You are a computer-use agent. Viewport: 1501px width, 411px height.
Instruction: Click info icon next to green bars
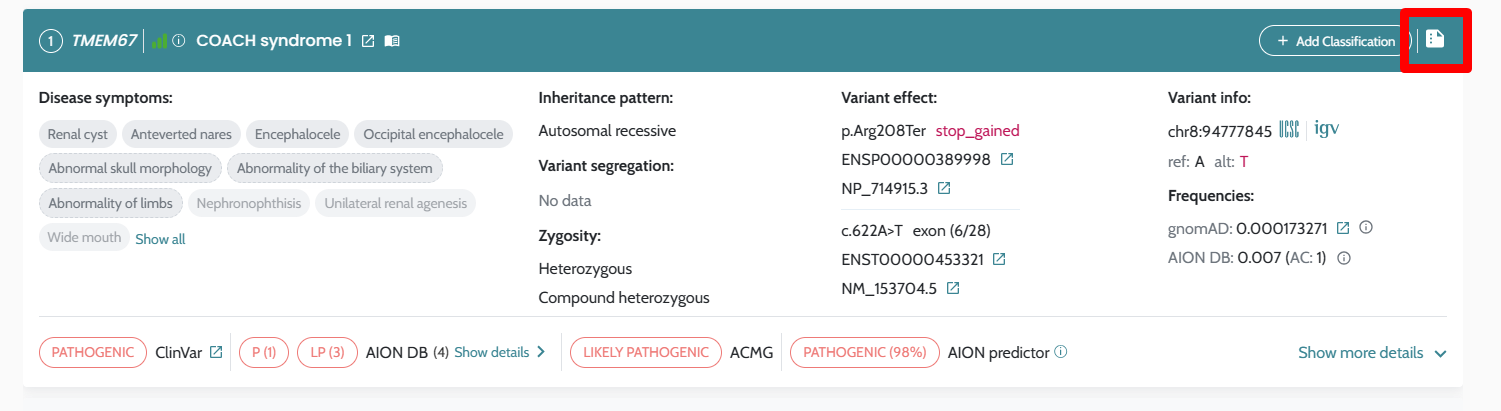pyautogui.click(x=179, y=41)
